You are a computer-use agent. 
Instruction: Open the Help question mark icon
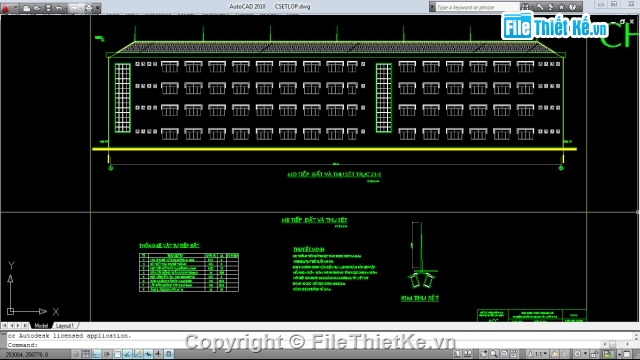click(x=573, y=7)
